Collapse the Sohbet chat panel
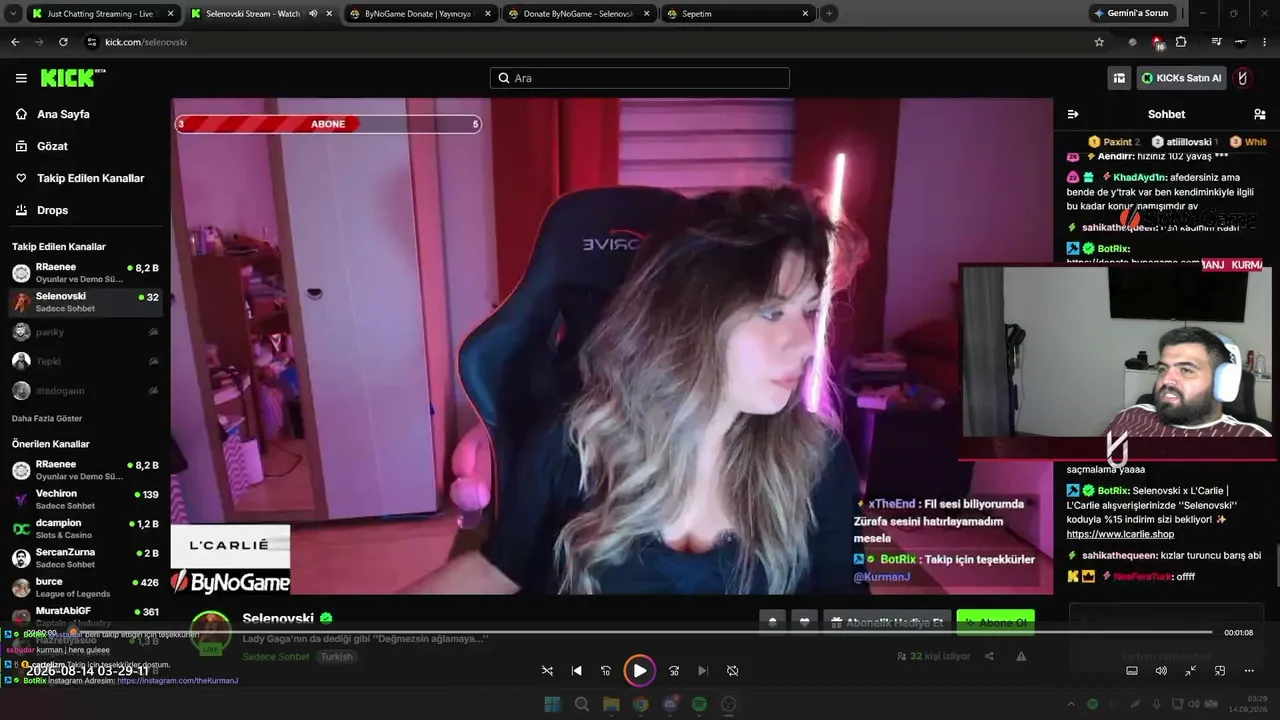Image resolution: width=1280 pixels, height=720 pixels. 1073,114
